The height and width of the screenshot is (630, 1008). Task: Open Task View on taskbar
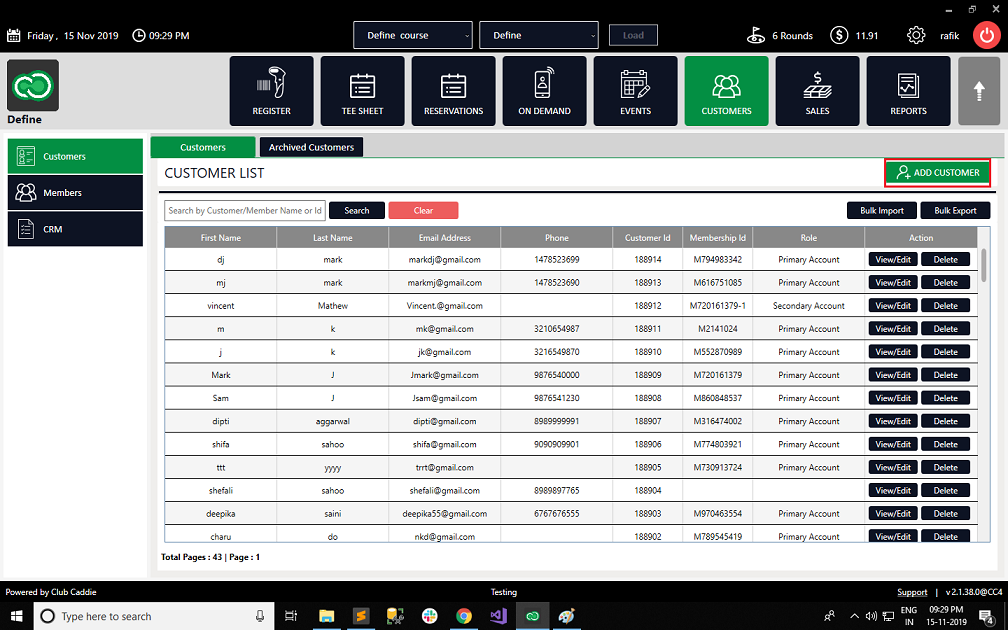pyautogui.click(x=291, y=616)
